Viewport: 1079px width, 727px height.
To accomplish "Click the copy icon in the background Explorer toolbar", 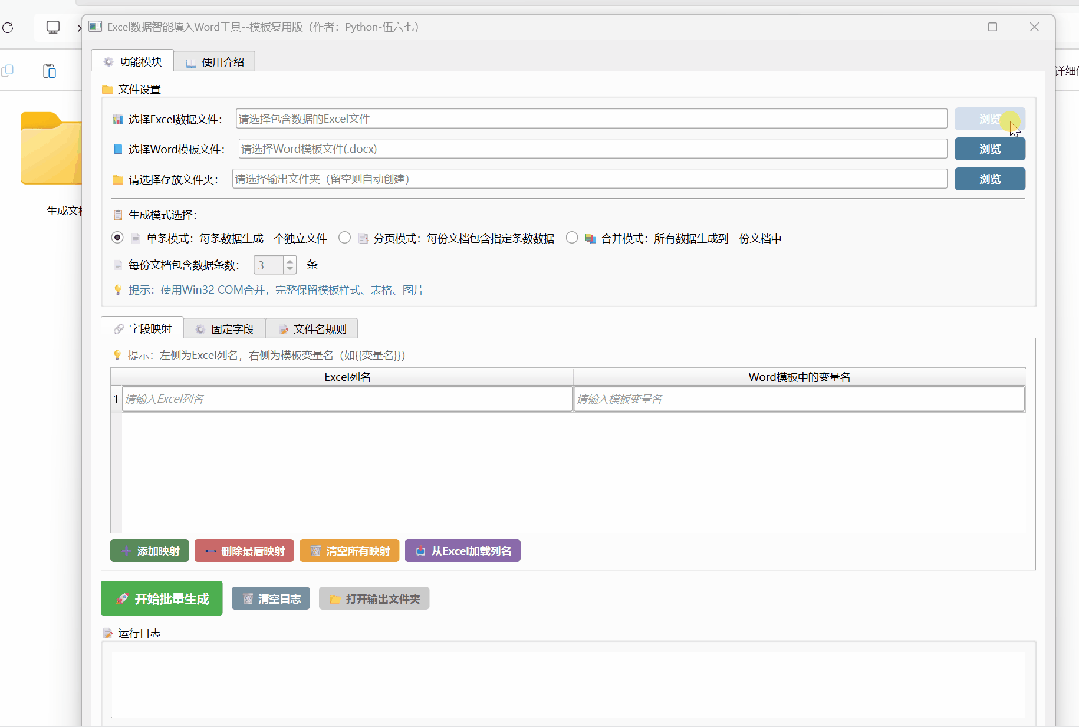I will (8, 71).
